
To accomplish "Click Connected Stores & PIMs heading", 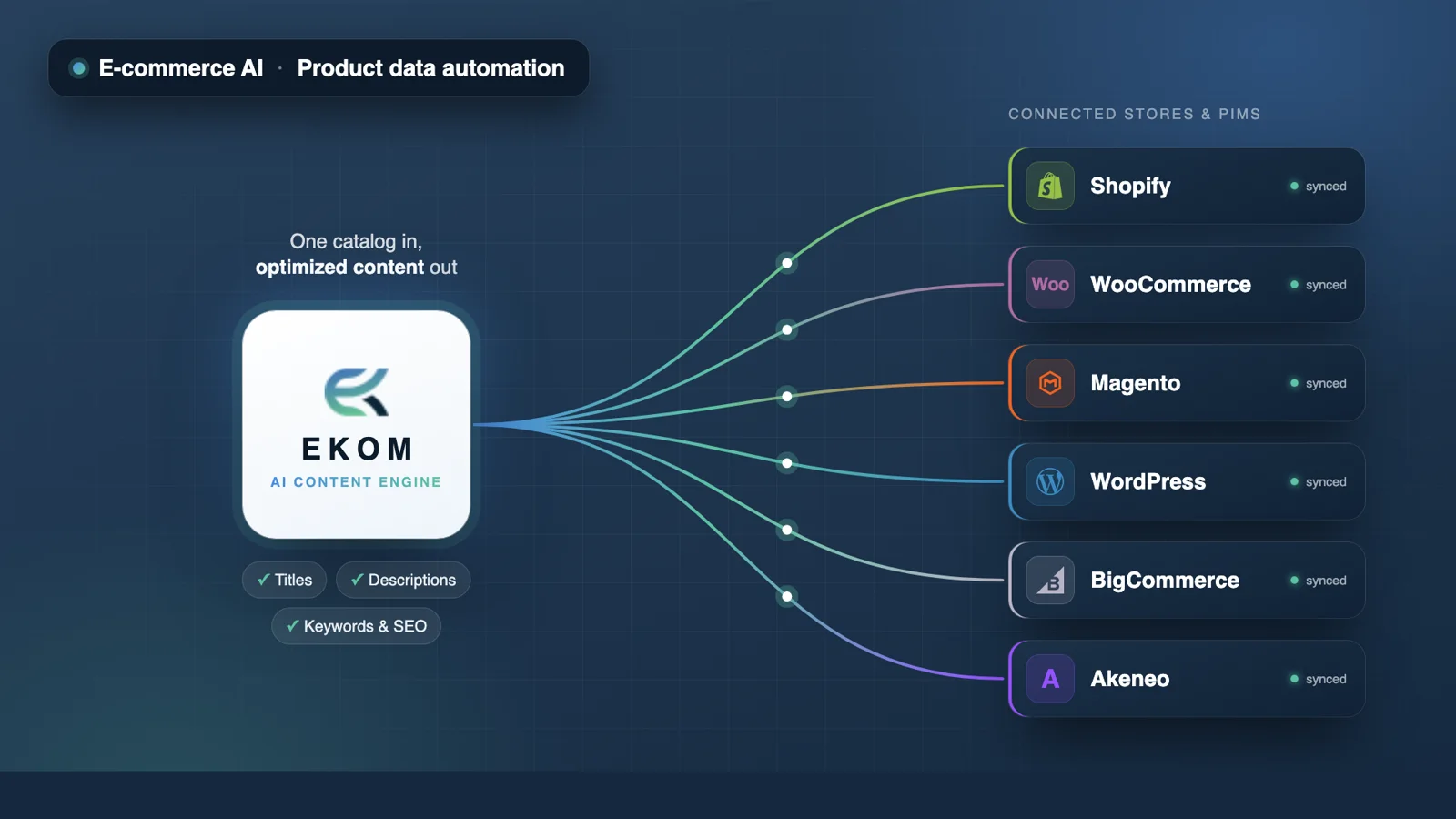I will [x=1135, y=114].
